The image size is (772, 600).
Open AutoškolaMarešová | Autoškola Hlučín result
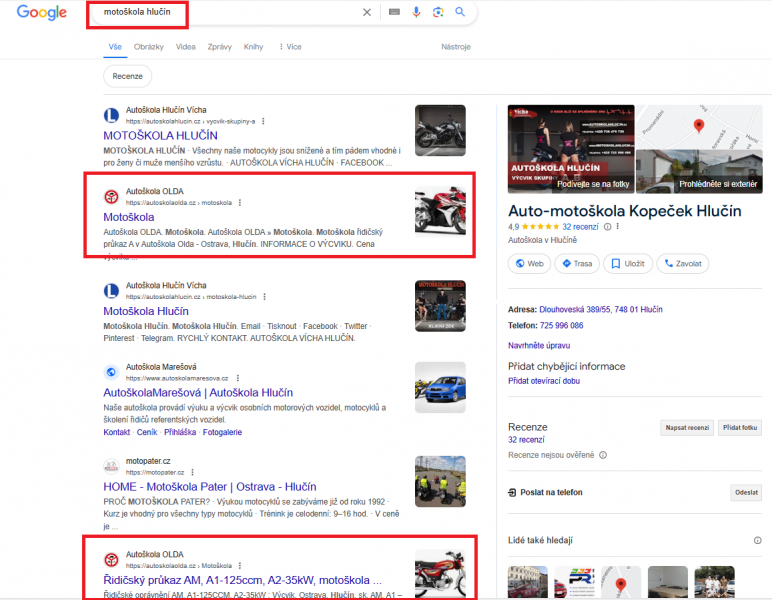[198, 393]
